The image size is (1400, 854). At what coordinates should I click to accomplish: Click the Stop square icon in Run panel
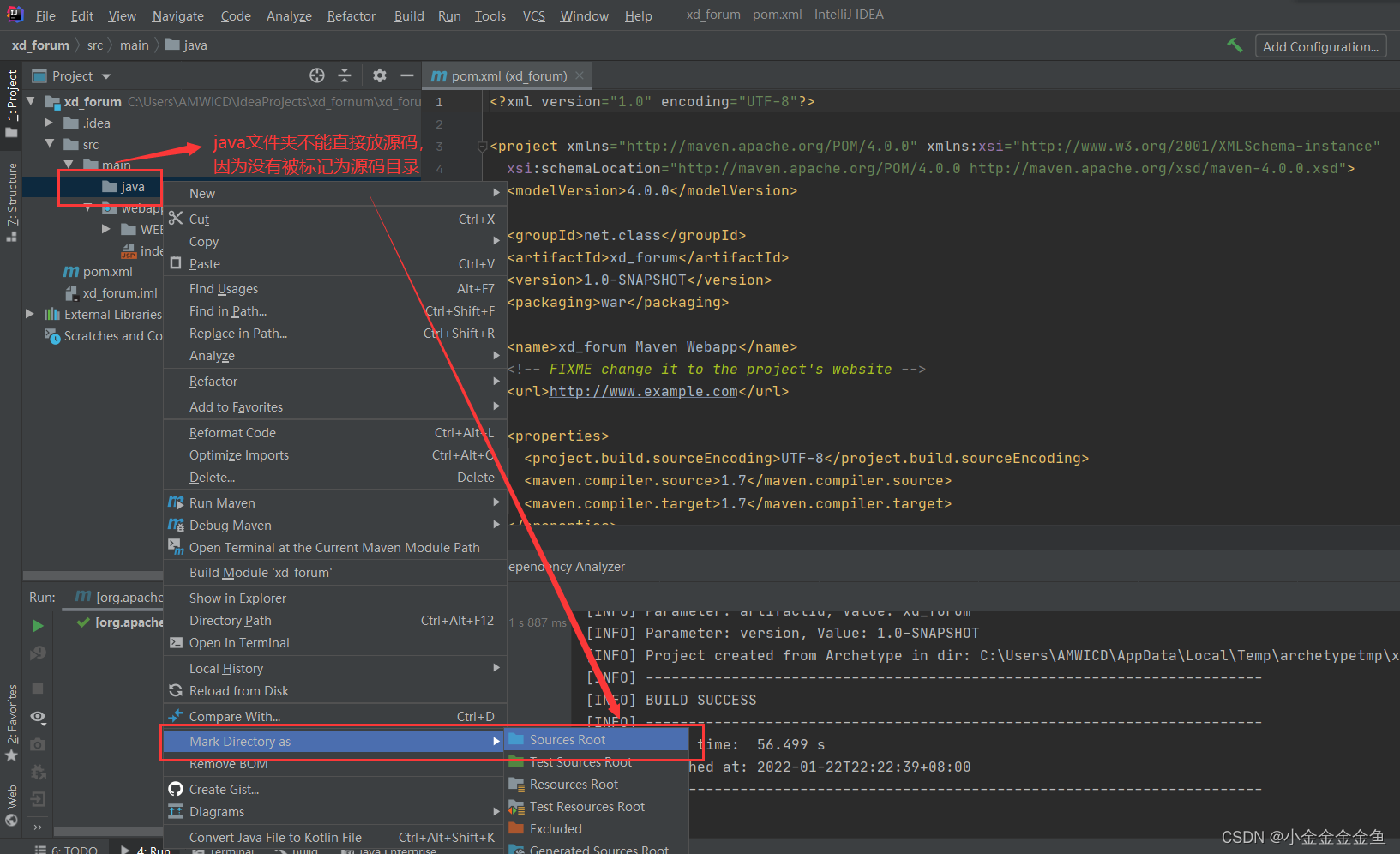[x=38, y=689]
